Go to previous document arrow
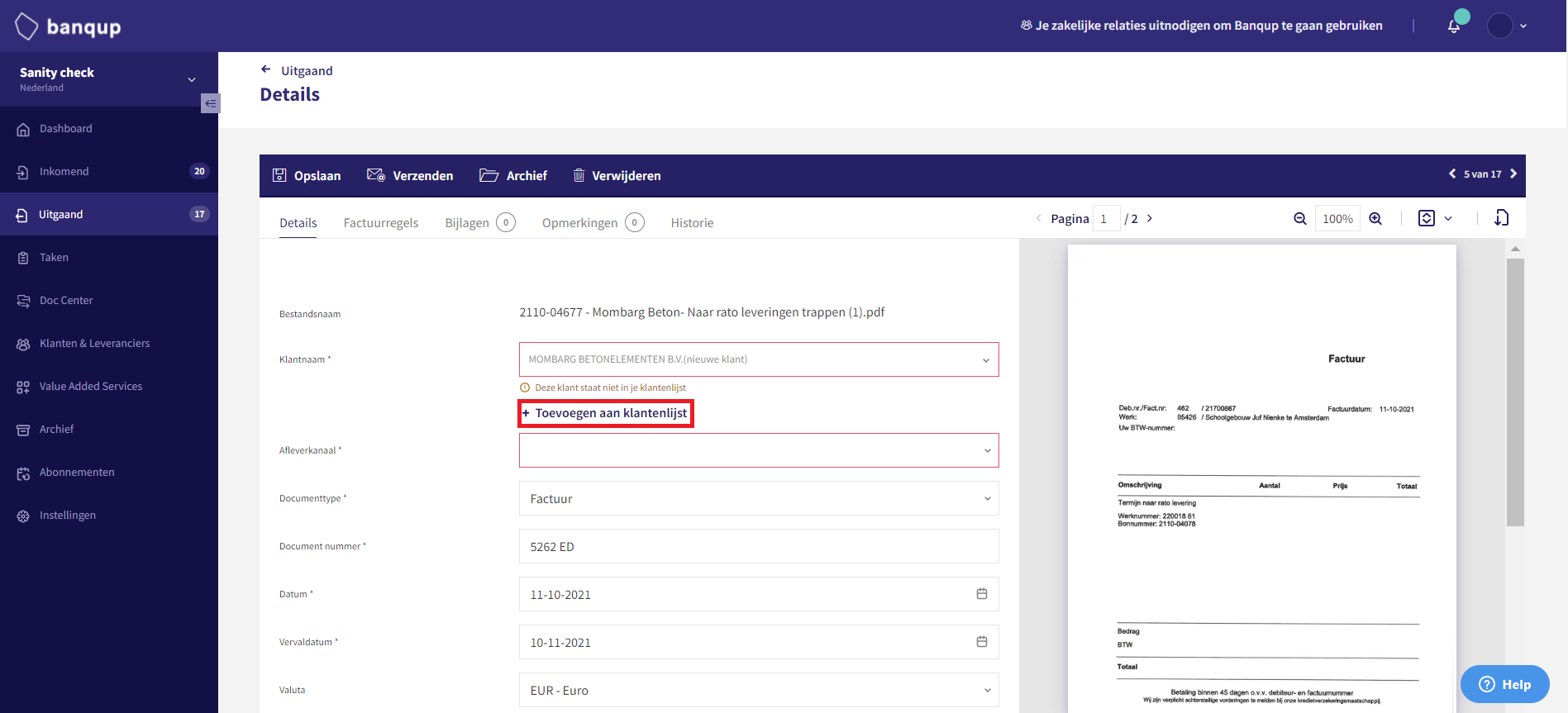This screenshot has height=713, width=1568. (1452, 173)
